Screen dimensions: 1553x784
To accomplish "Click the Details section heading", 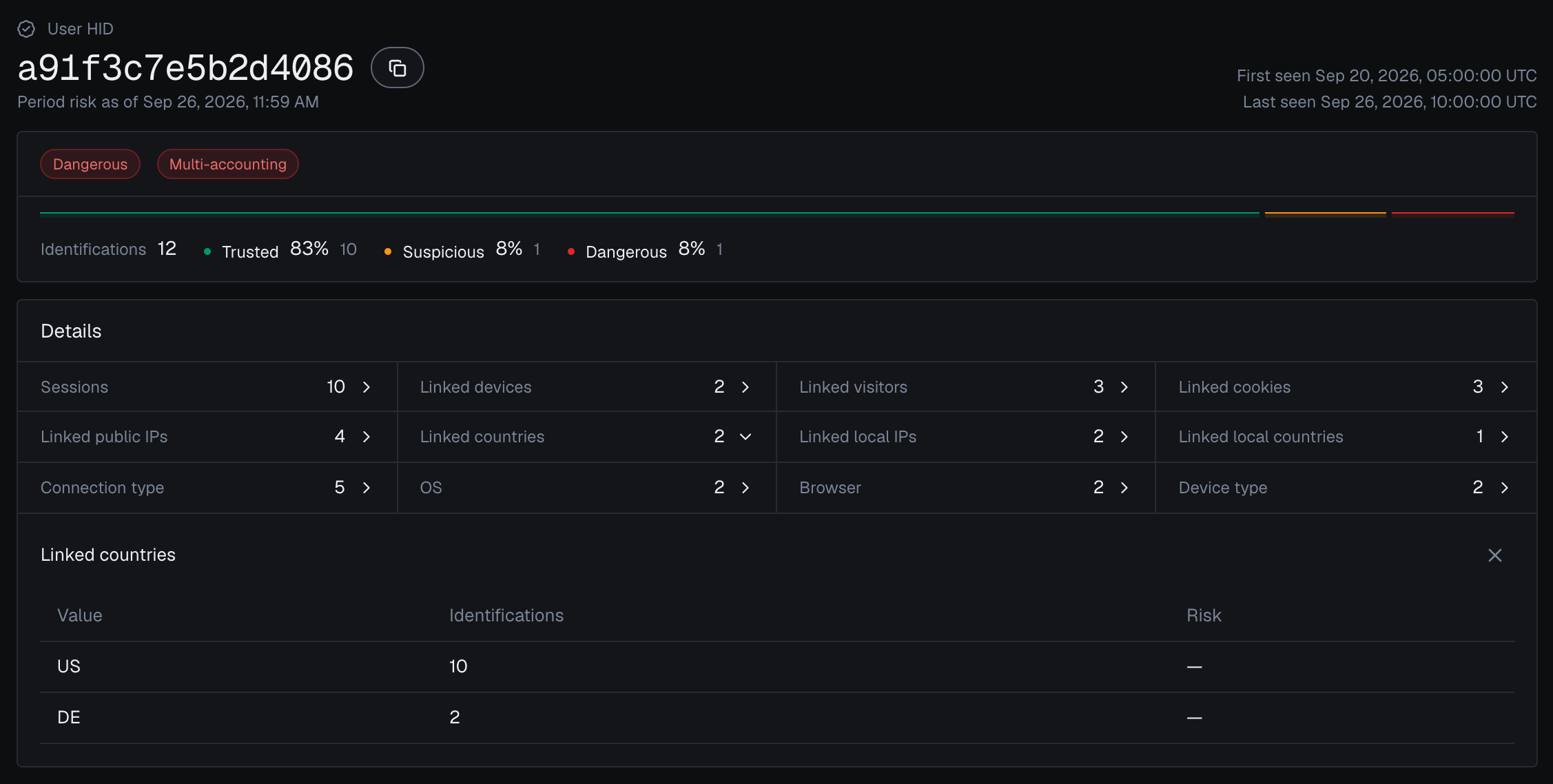I will click(x=71, y=331).
